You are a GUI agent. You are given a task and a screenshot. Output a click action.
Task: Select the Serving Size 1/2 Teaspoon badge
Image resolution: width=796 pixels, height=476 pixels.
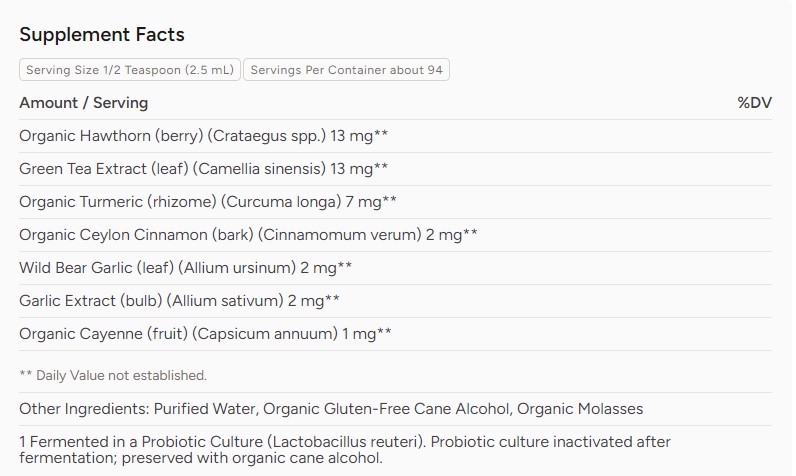130,70
